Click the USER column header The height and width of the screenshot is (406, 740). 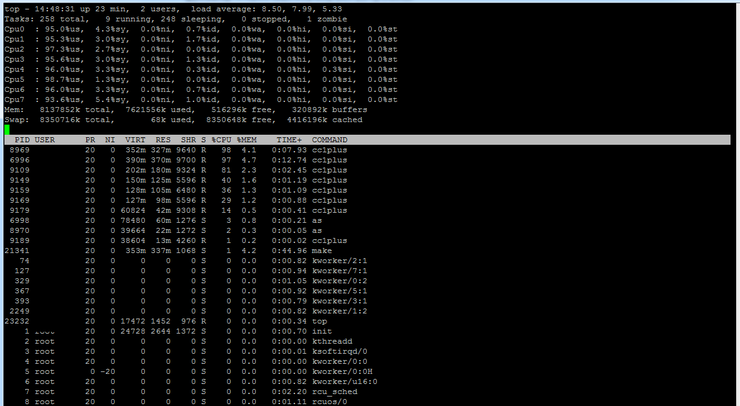pyautogui.click(x=45, y=140)
